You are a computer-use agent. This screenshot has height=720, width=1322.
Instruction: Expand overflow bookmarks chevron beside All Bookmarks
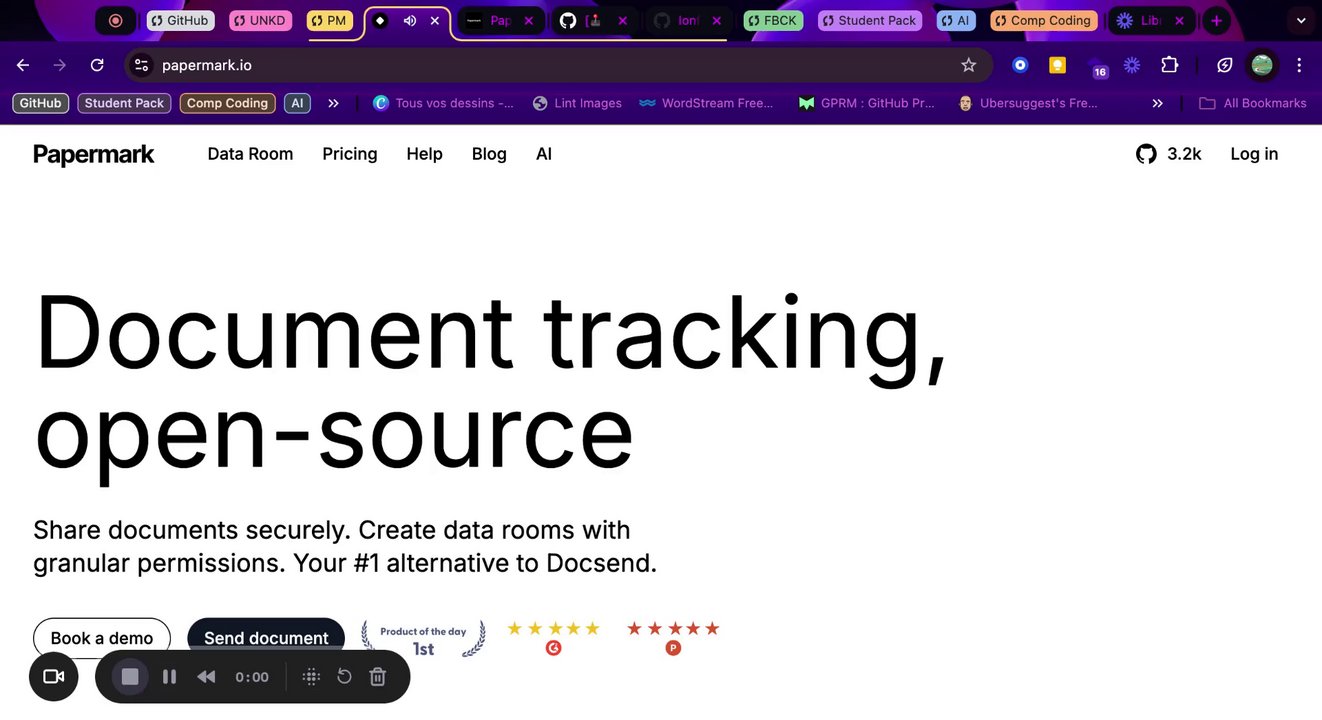coord(1157,103)
